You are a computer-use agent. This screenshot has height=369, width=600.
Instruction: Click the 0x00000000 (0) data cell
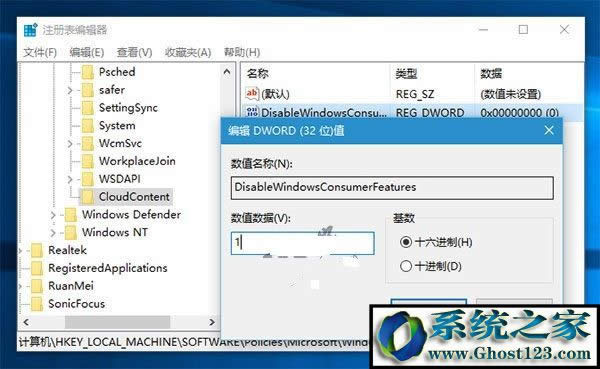tap(519, 113)
